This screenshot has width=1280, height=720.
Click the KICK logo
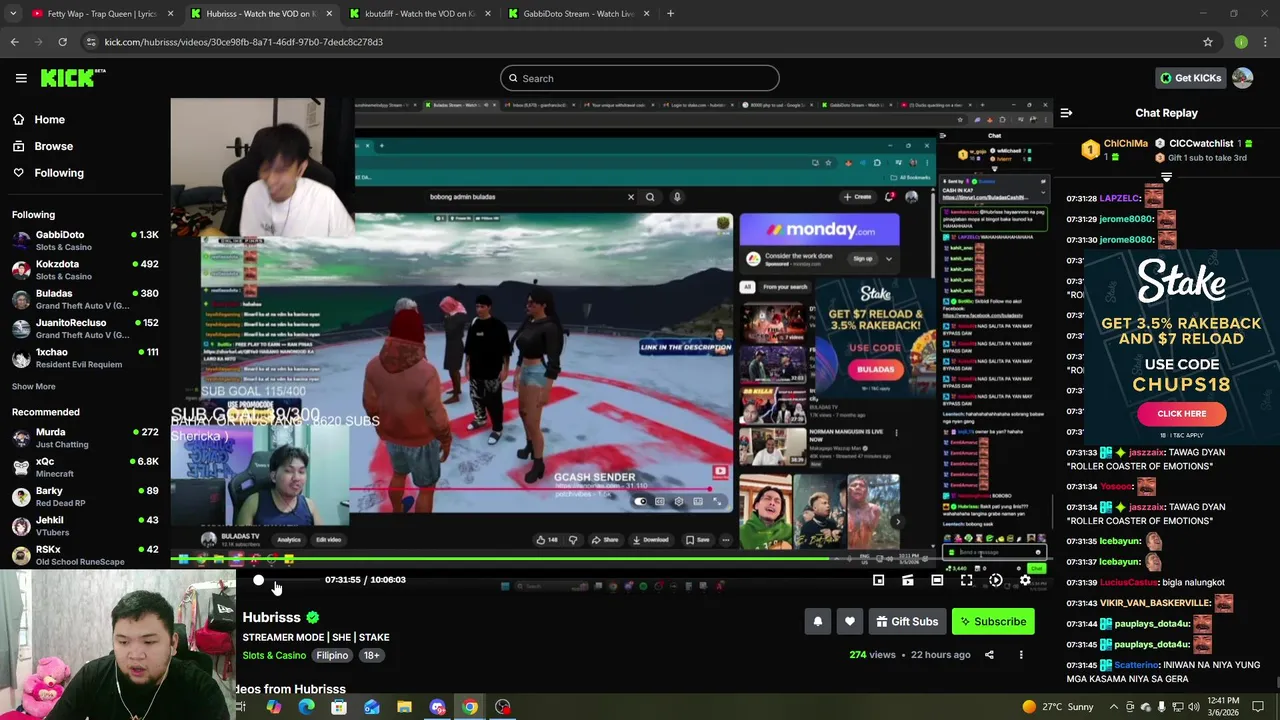pyautogui.click(x=72, y=78)
